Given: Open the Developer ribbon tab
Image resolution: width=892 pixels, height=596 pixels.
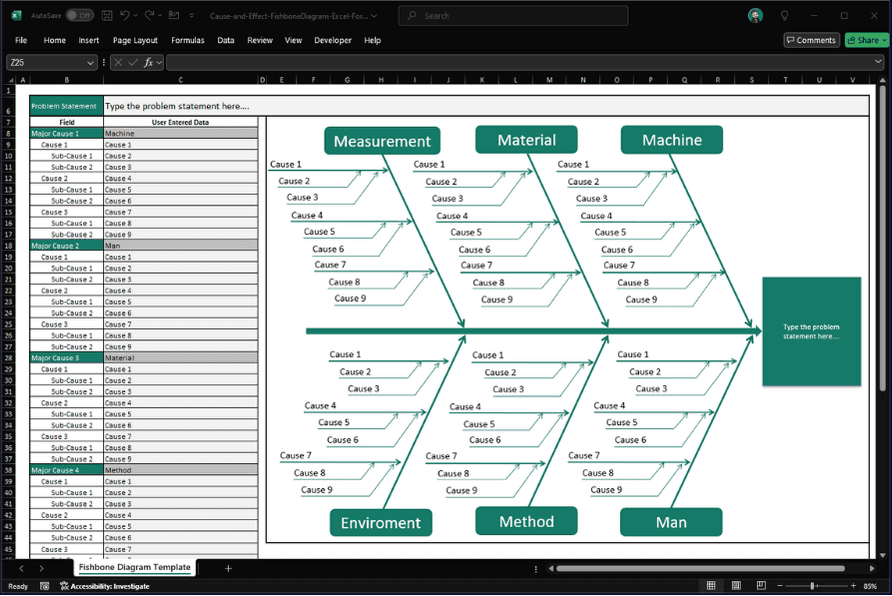Looking at the screenshot, I should pyautogui.click(x=332, y=40).
